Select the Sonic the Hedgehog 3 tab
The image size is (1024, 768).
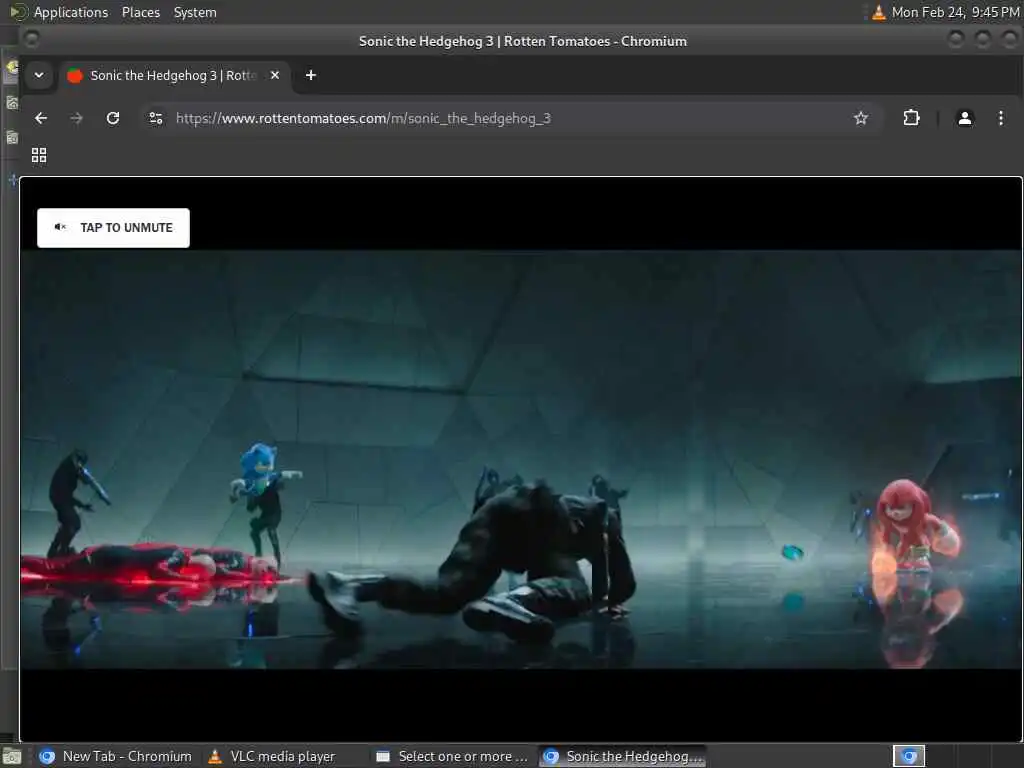point(173,75)
